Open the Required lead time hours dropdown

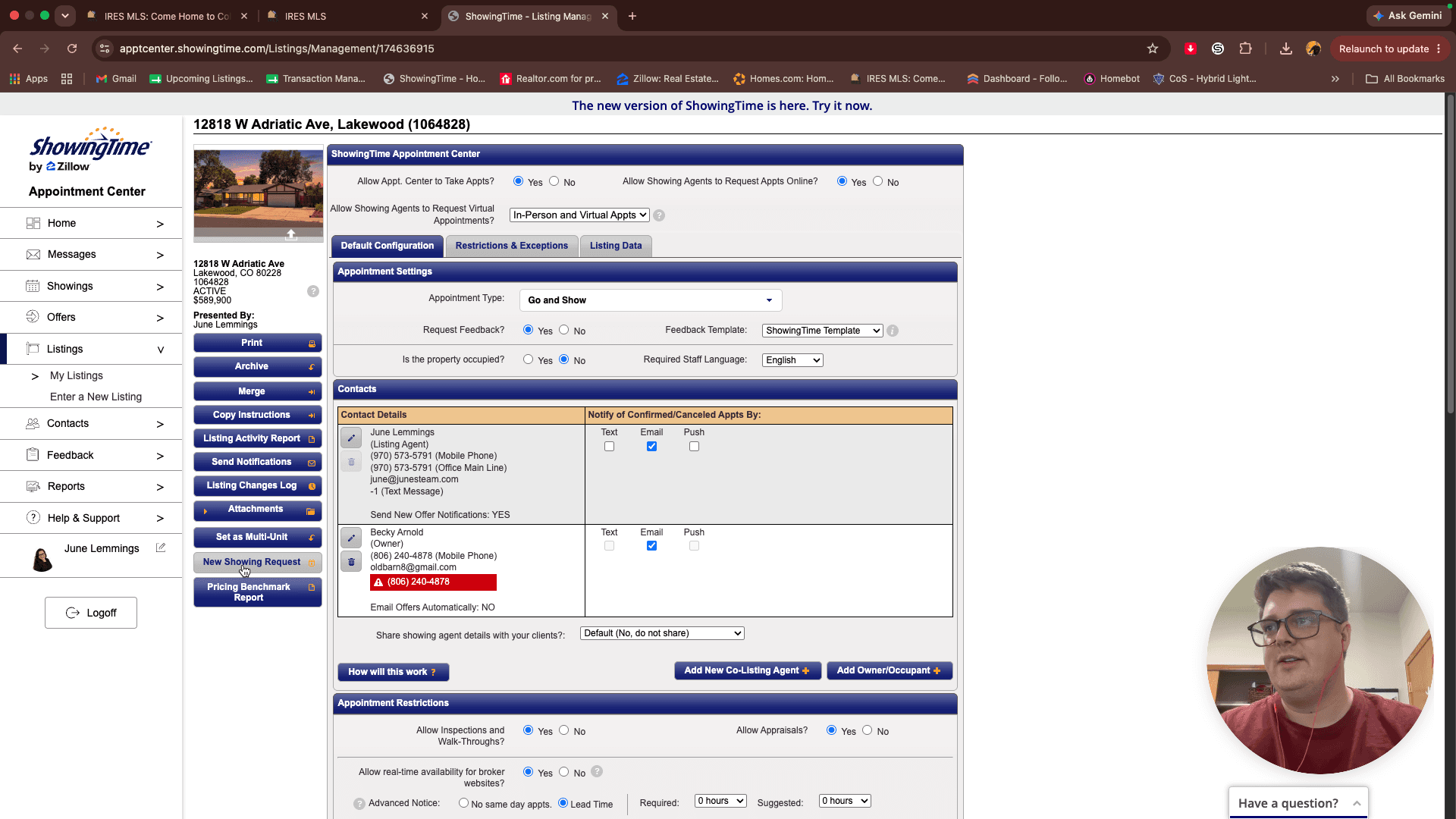point(720,801)
